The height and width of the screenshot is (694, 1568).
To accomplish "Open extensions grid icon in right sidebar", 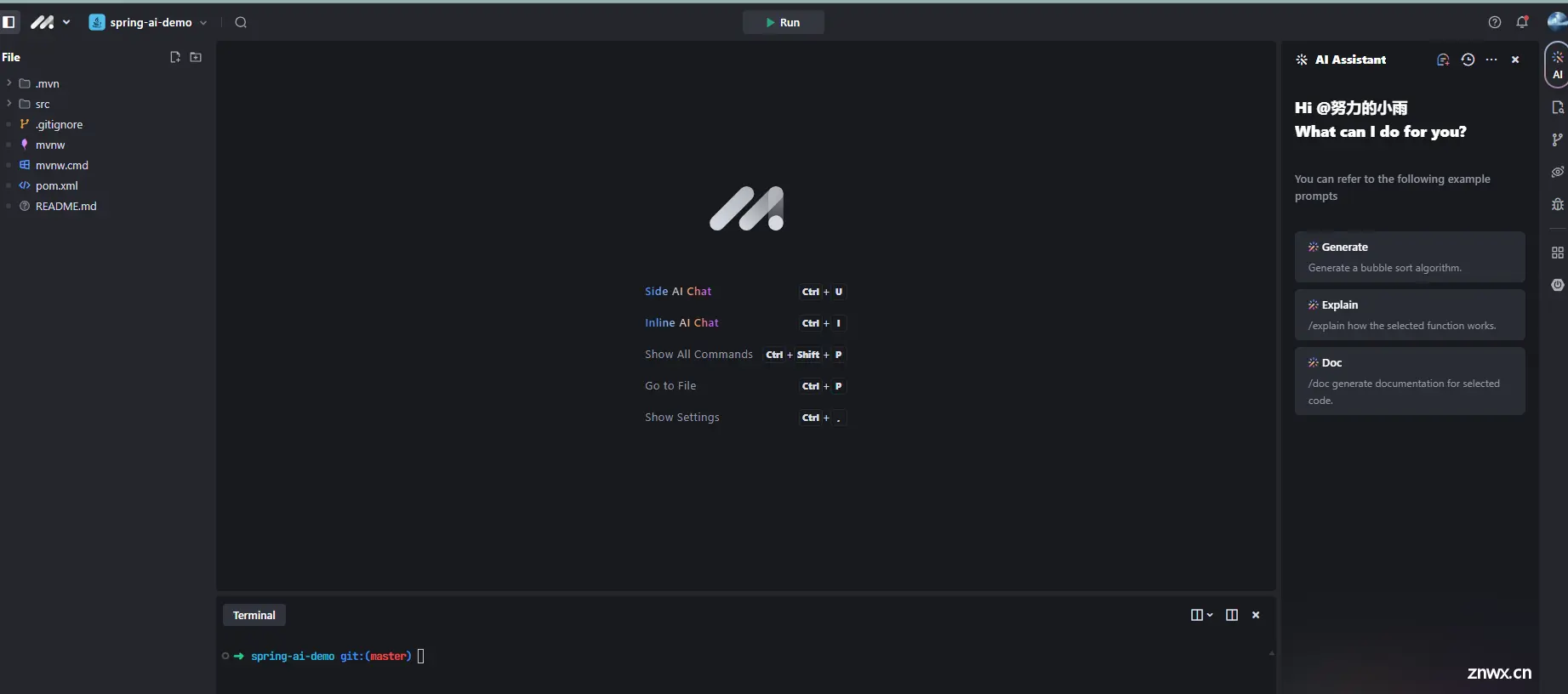I will tap(1557, 253).
